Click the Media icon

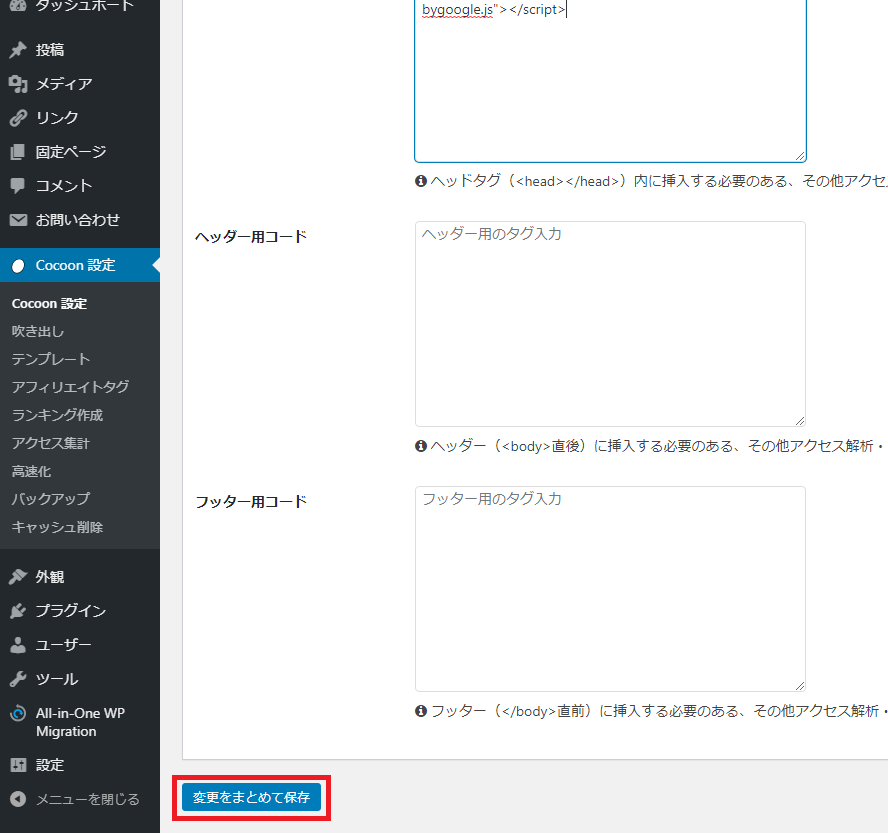[x=18, y=84]
